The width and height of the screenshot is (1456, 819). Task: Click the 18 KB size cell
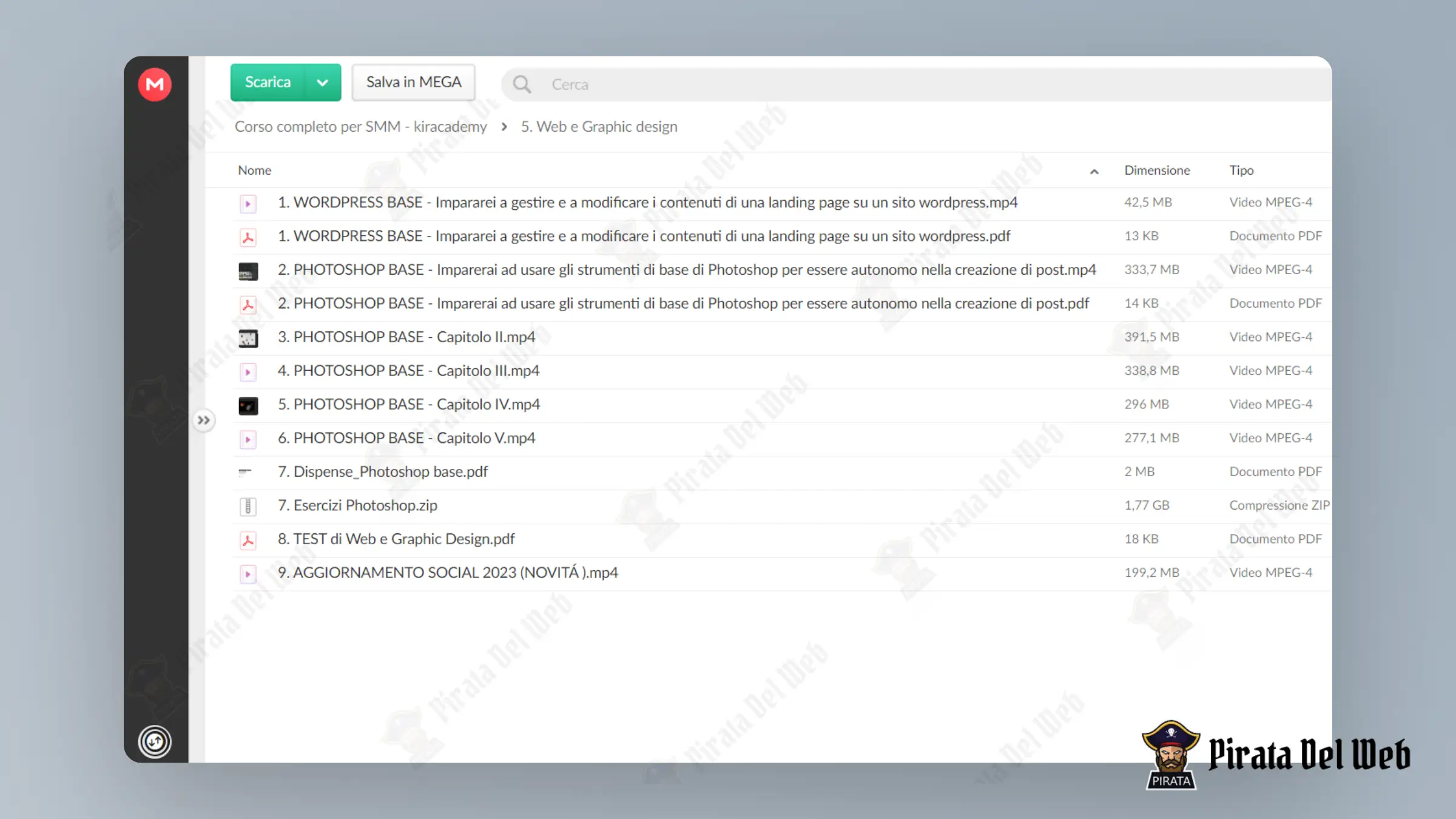click(x=1141, y=539)
